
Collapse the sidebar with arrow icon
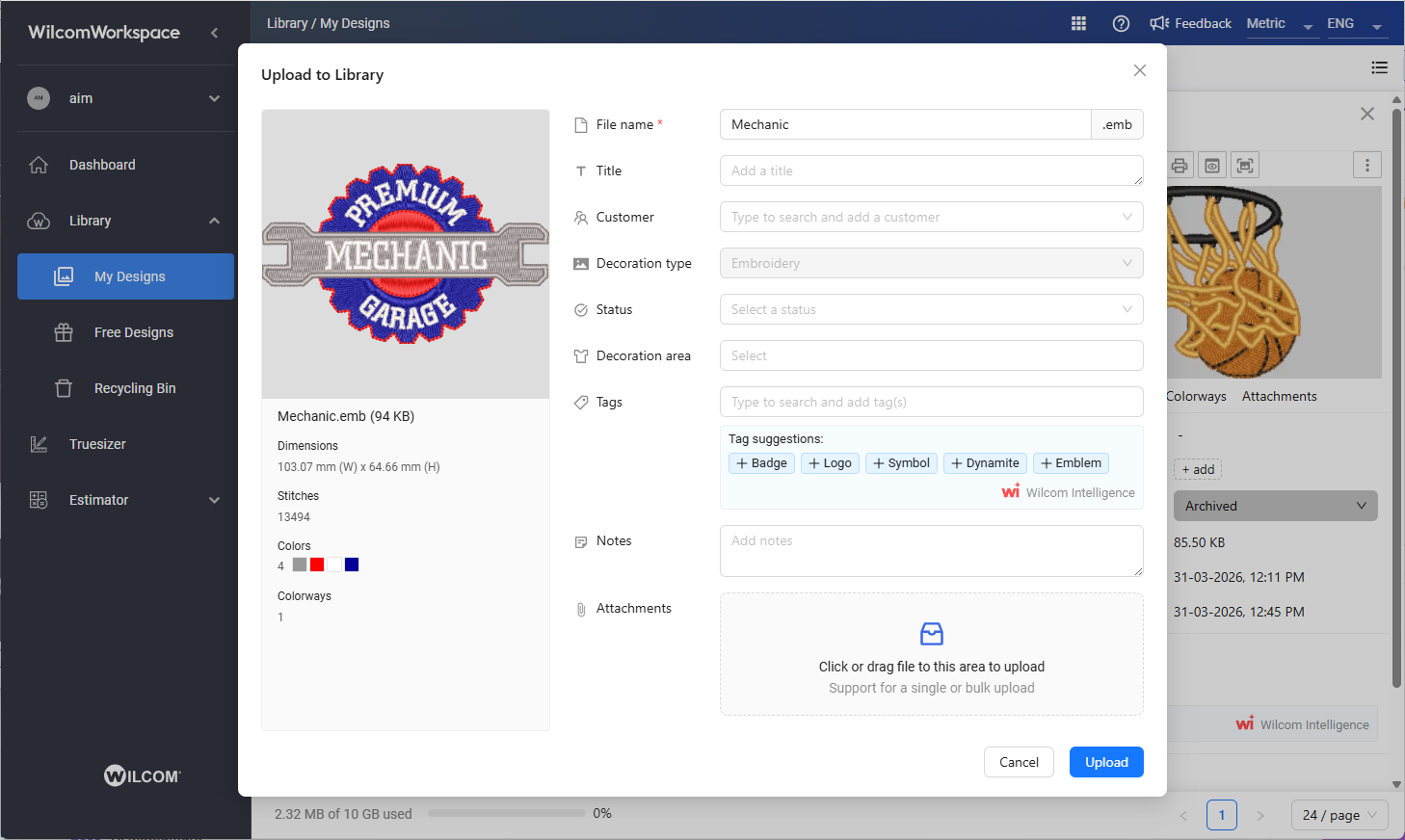coord(214,33)
